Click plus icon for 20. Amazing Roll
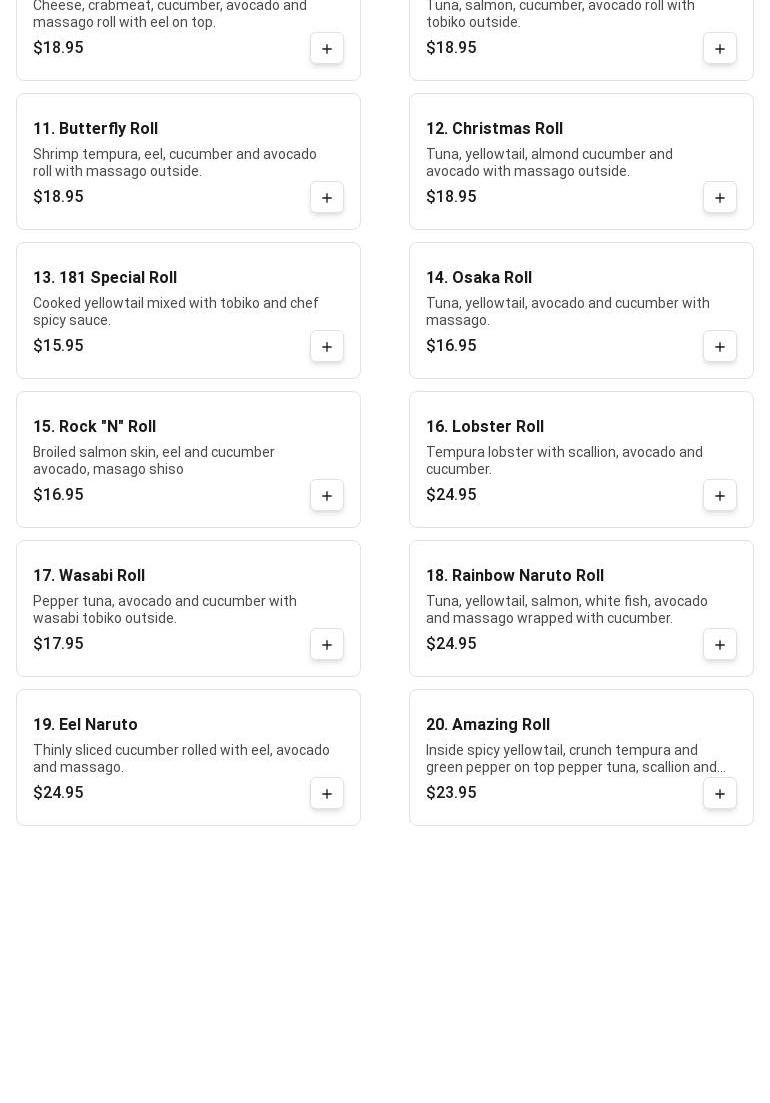Screen dimensions: 770x1103 coord(720,794)
